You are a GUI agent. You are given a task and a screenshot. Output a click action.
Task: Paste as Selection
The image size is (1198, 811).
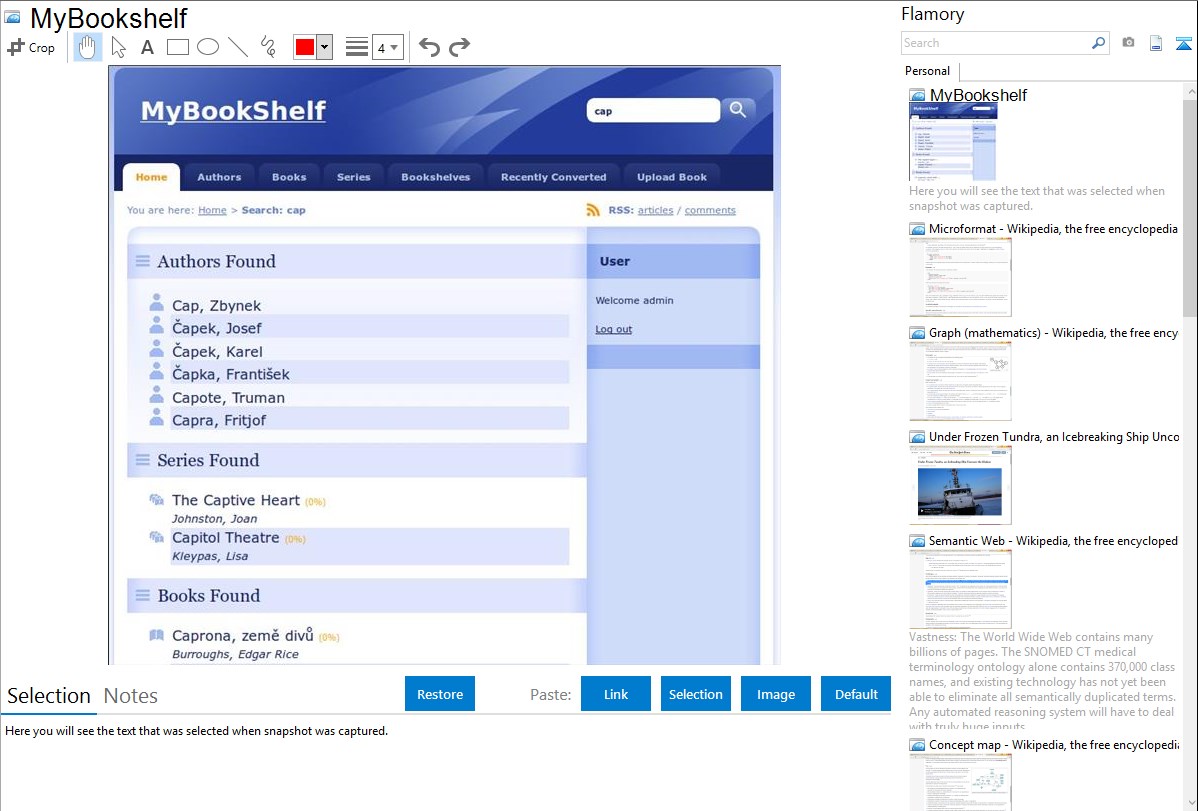[695, 694]
